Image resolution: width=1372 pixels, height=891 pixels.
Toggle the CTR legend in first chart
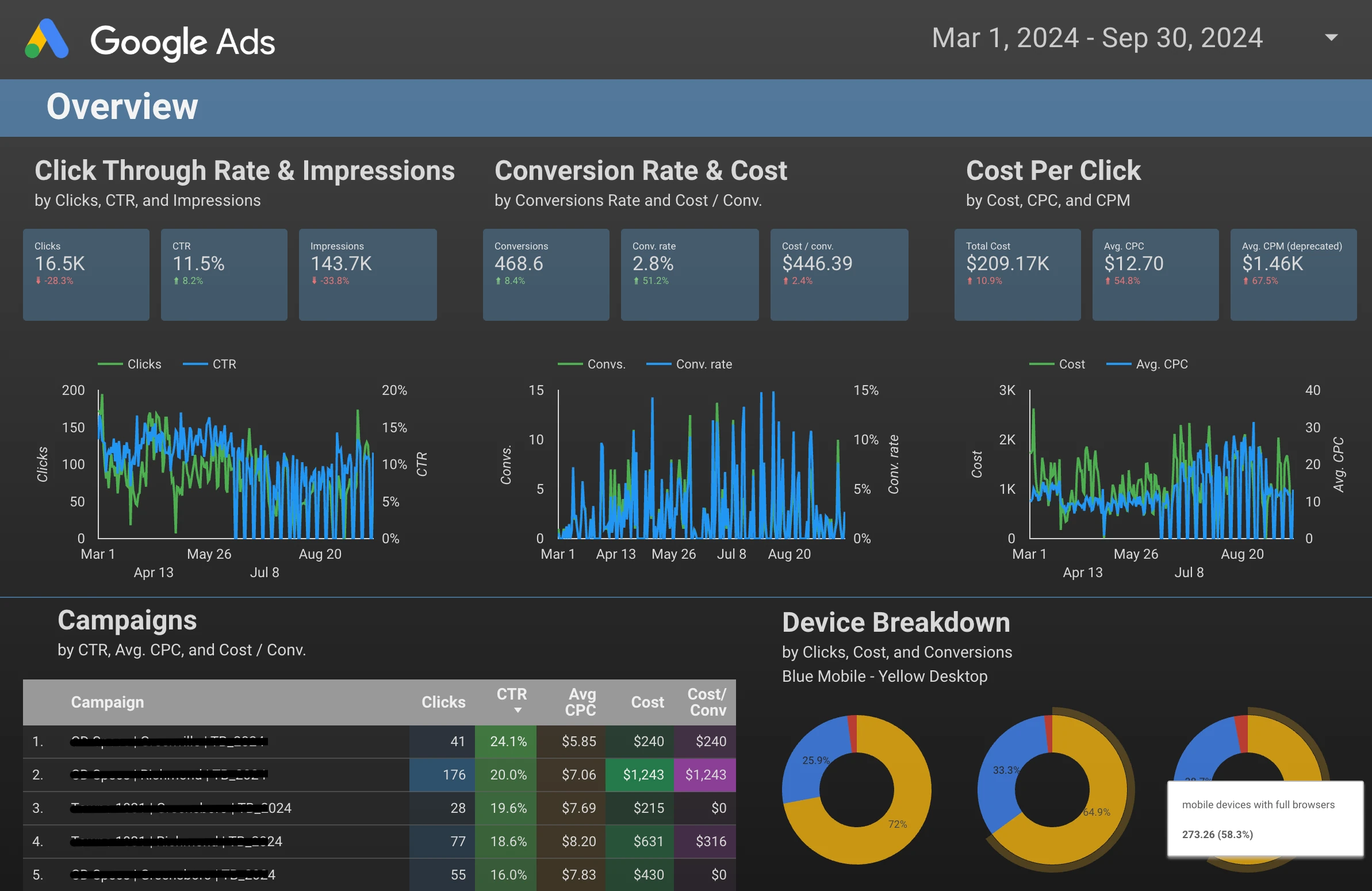[209, 364]
